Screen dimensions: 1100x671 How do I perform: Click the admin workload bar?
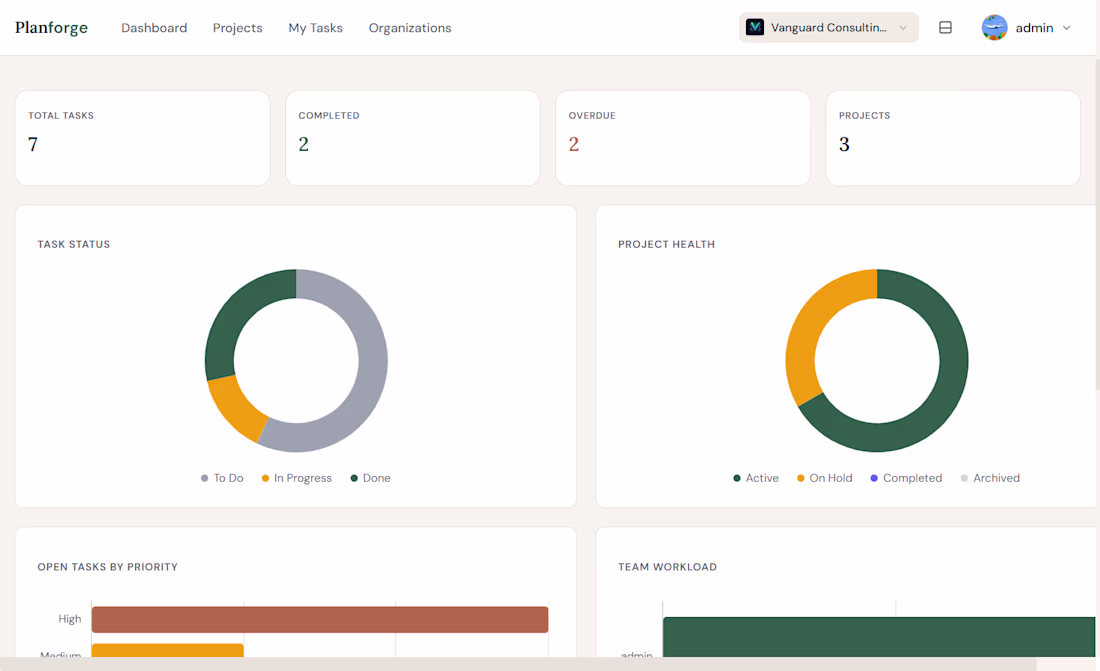coord(878,637)
